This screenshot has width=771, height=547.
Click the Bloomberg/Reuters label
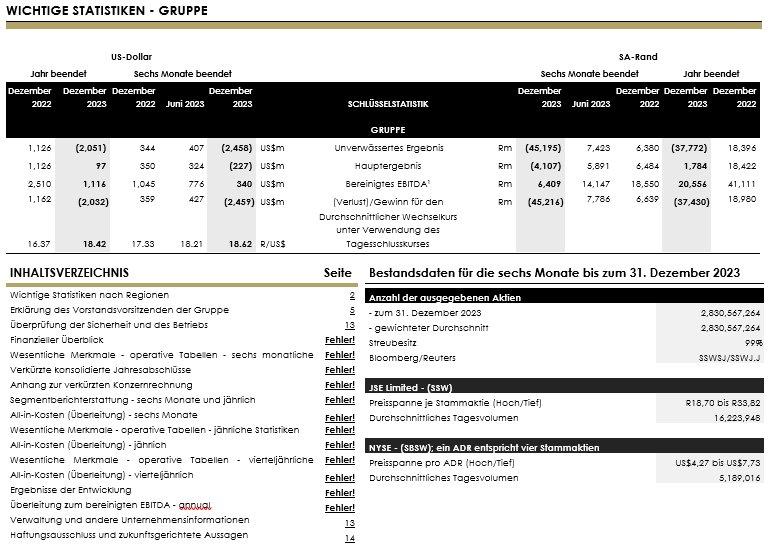pyautogui.click(x=412, y=358)
